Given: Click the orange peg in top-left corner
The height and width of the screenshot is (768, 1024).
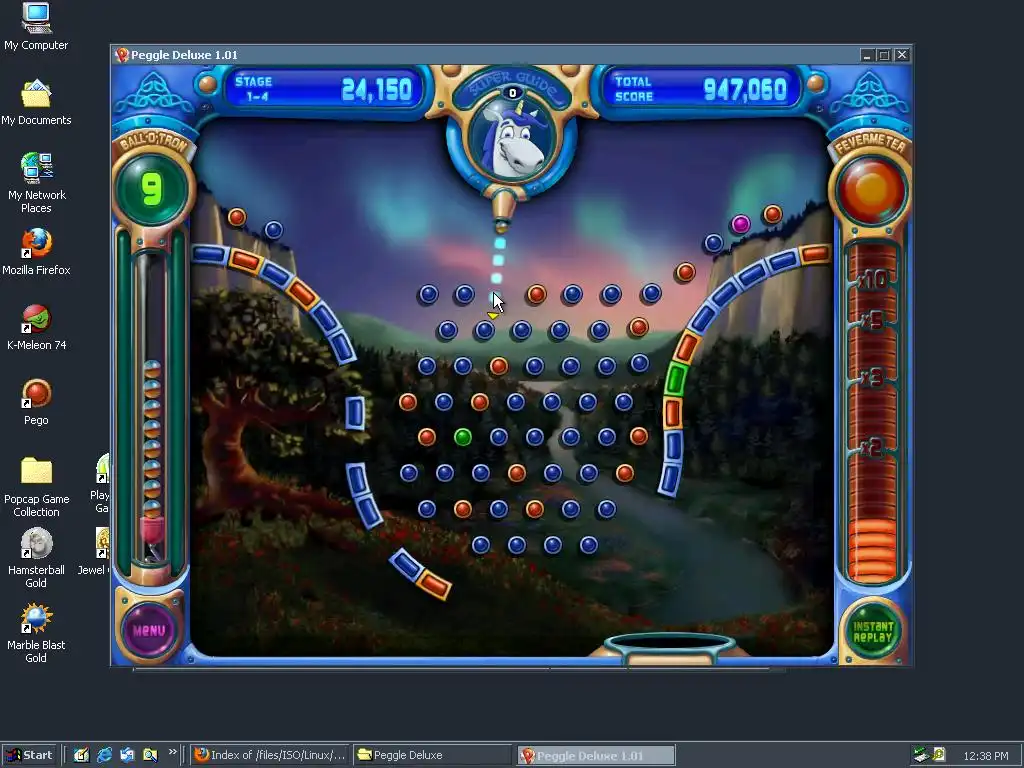Looking at the screenshot, I should click(236, 217).
